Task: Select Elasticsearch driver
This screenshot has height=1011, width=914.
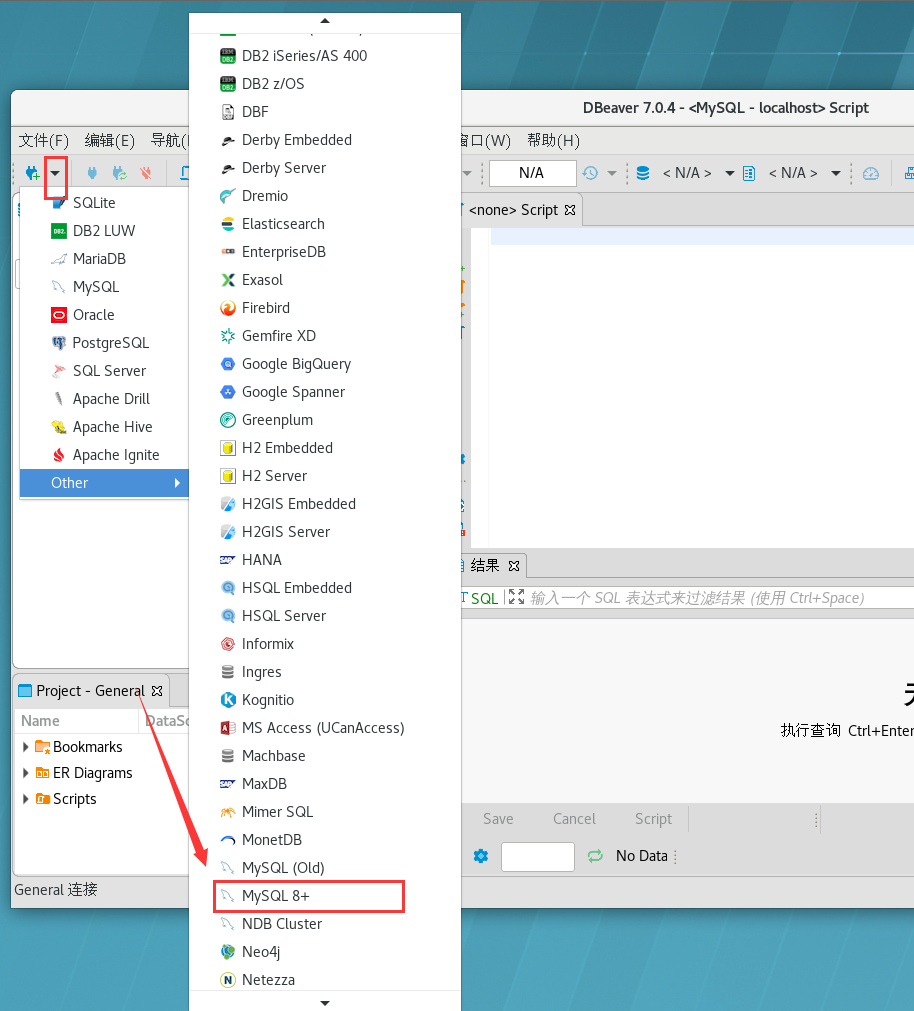Action: pos(325,224)
